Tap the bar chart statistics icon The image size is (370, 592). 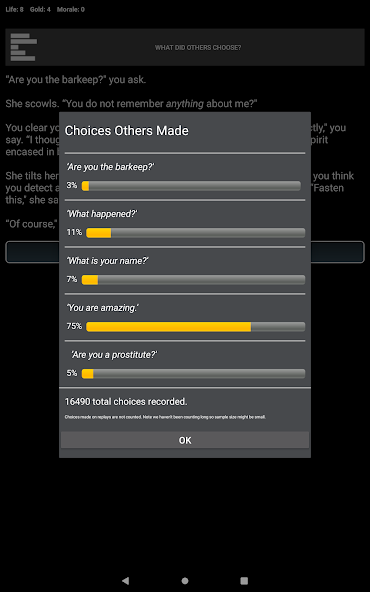[x=23, y=47]
